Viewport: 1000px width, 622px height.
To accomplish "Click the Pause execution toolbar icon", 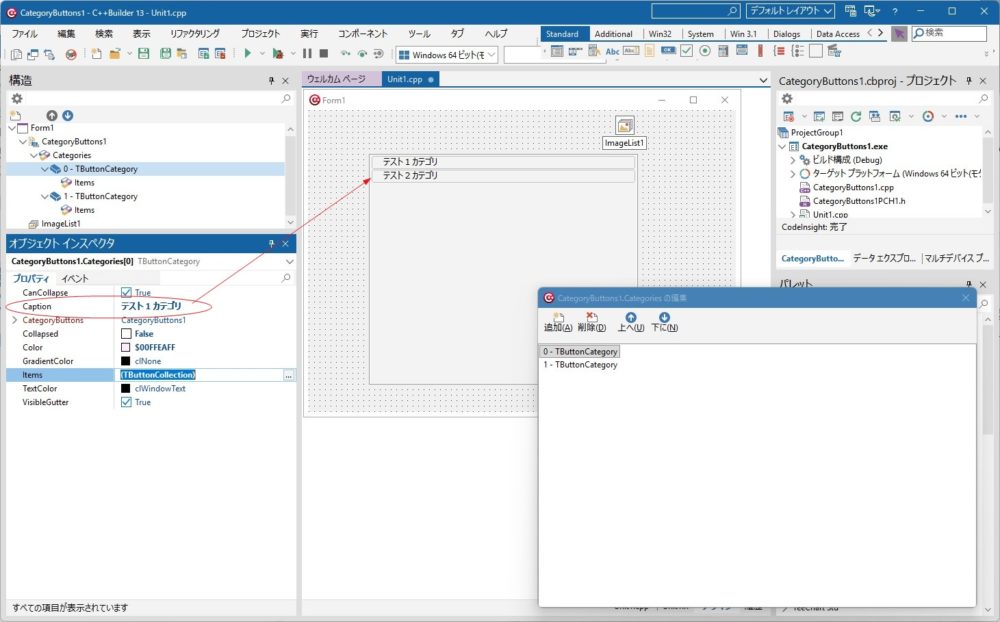I will tap(307, 54).
